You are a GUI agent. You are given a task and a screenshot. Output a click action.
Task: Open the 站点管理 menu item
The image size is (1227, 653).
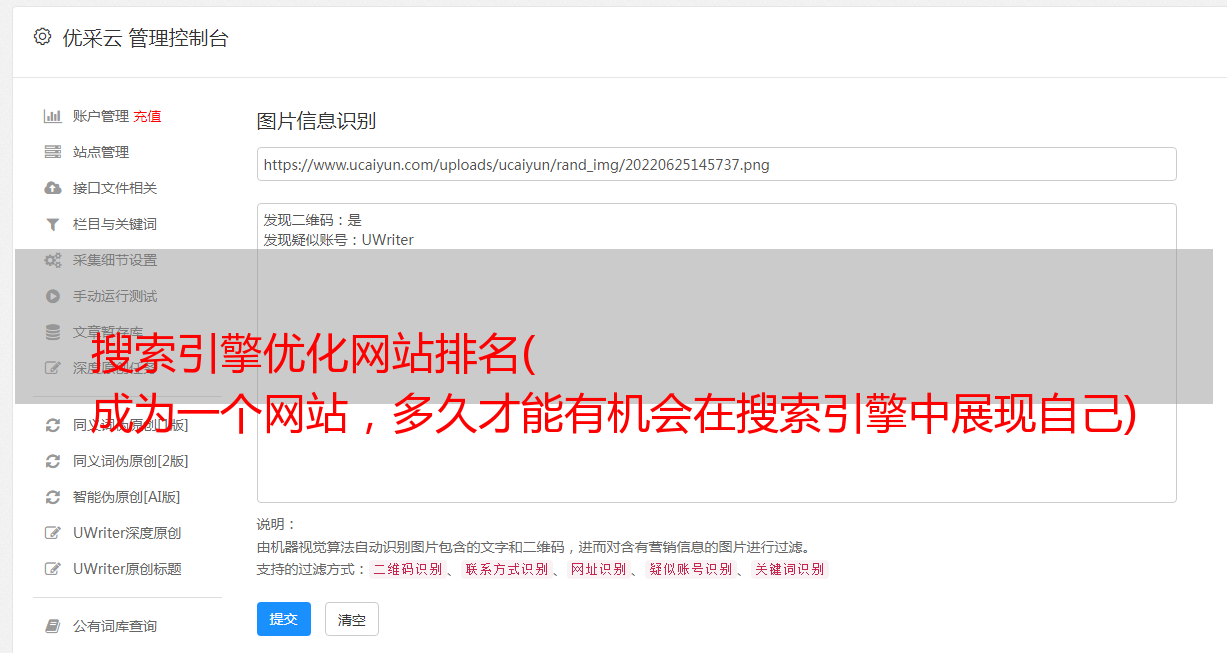[101, 152]
